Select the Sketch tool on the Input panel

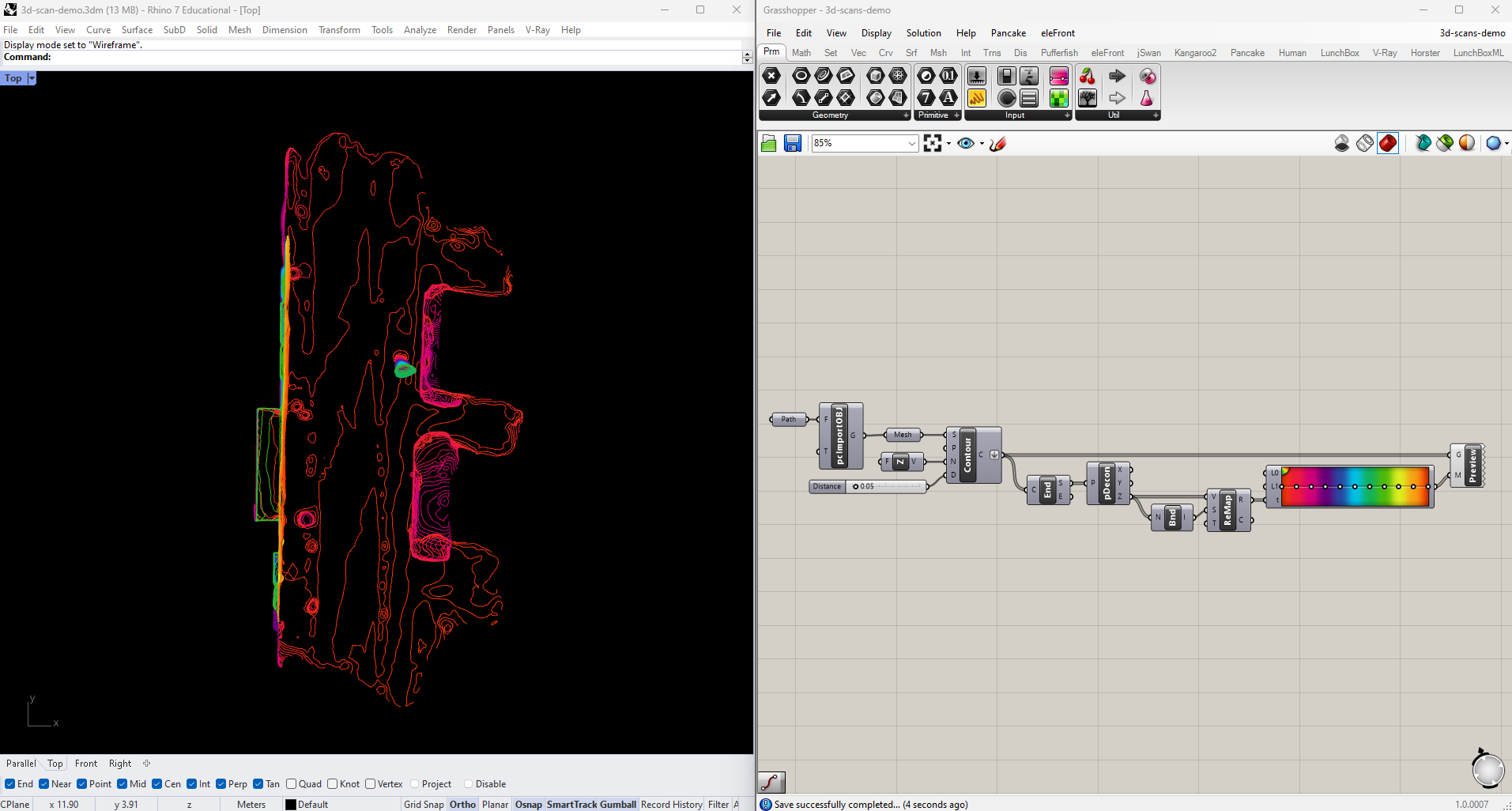[977, 98]
